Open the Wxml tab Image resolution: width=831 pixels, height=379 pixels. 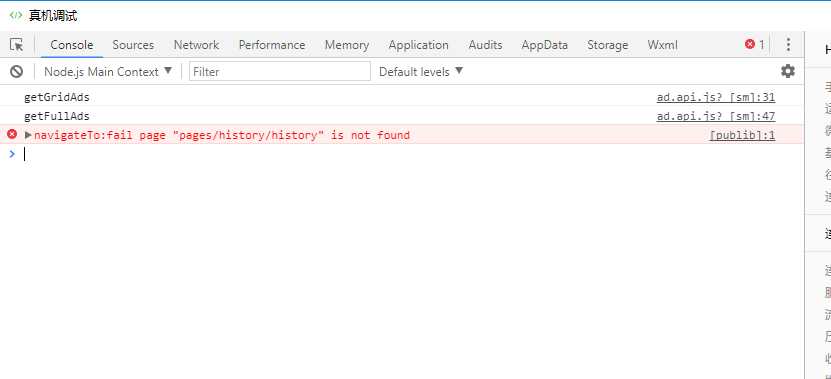click(662, 45)
